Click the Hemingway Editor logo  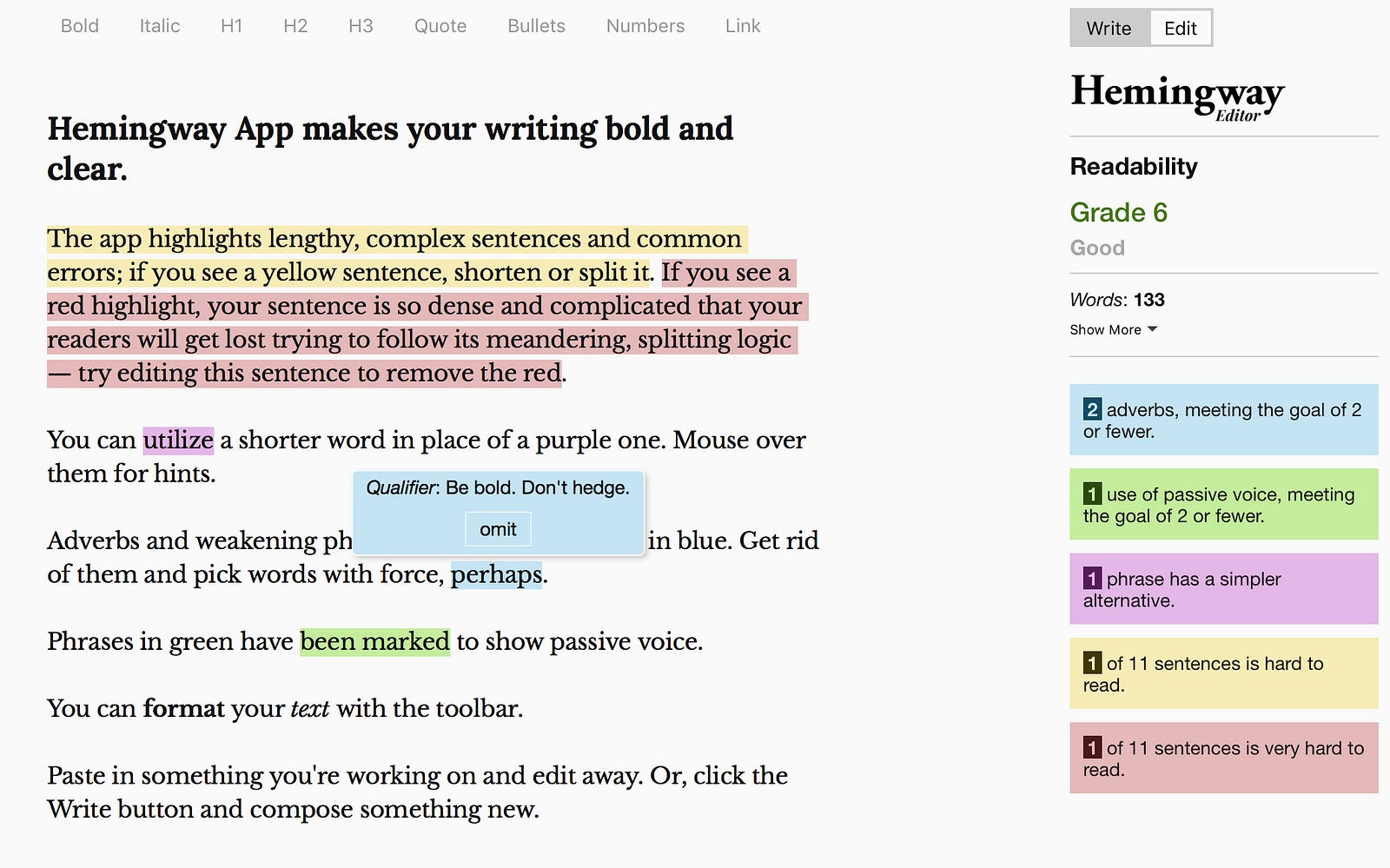[1177, 96]
